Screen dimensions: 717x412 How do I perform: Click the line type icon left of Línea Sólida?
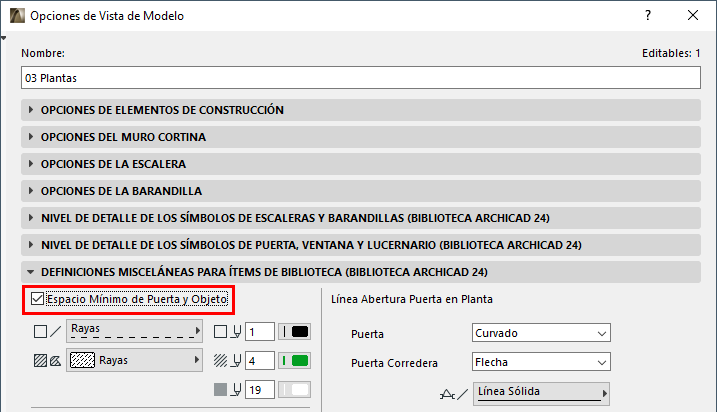[x=454, y=394]
